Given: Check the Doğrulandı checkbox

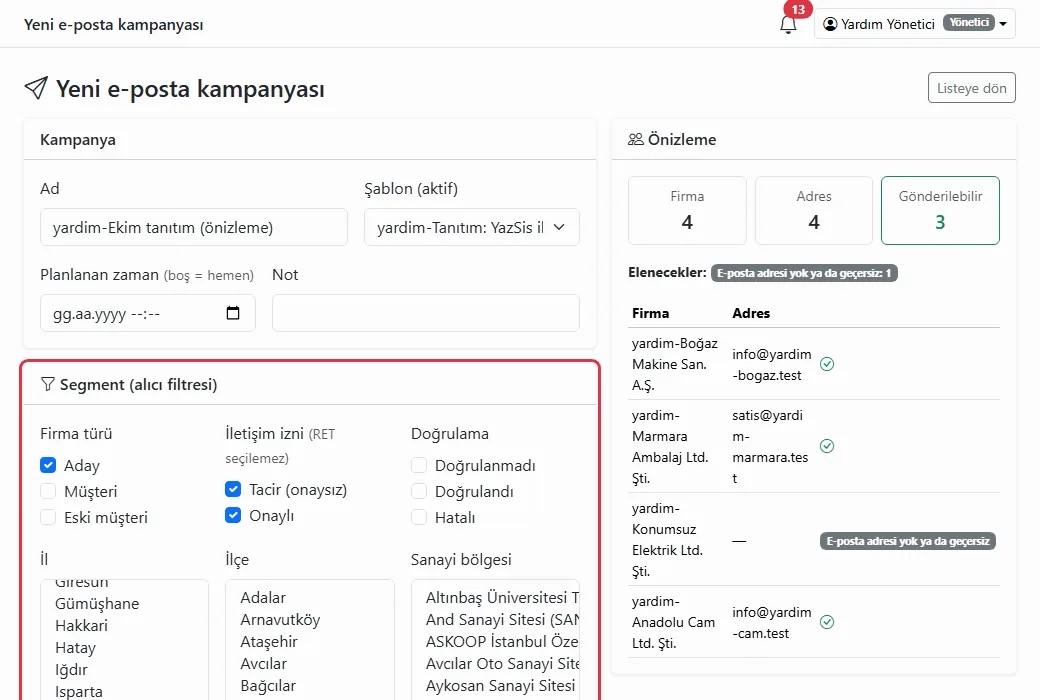Looking at the screenshot, I should click(419, 491).
